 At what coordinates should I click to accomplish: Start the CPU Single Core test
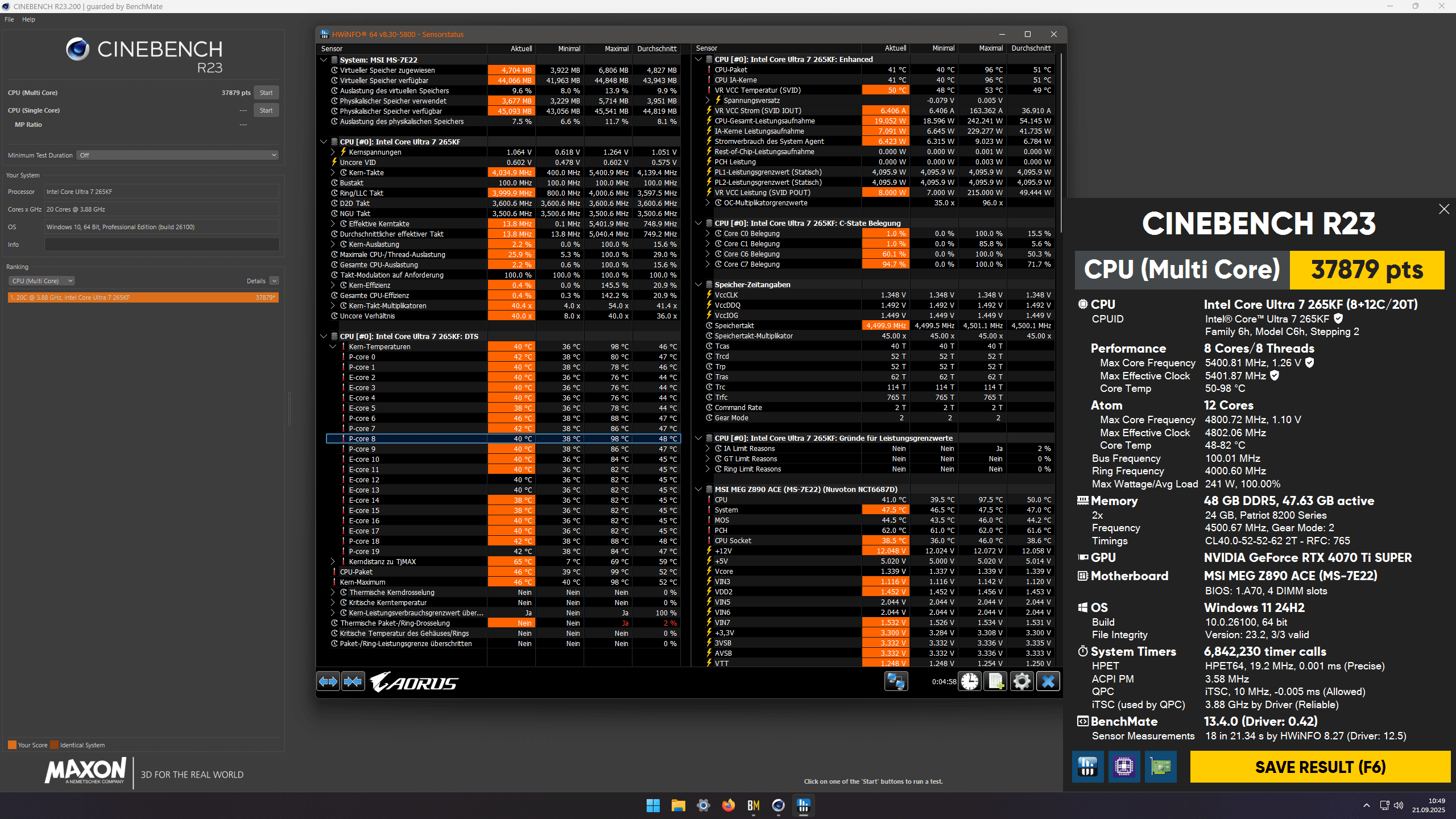pyautogui.click(x=266, y=110)
